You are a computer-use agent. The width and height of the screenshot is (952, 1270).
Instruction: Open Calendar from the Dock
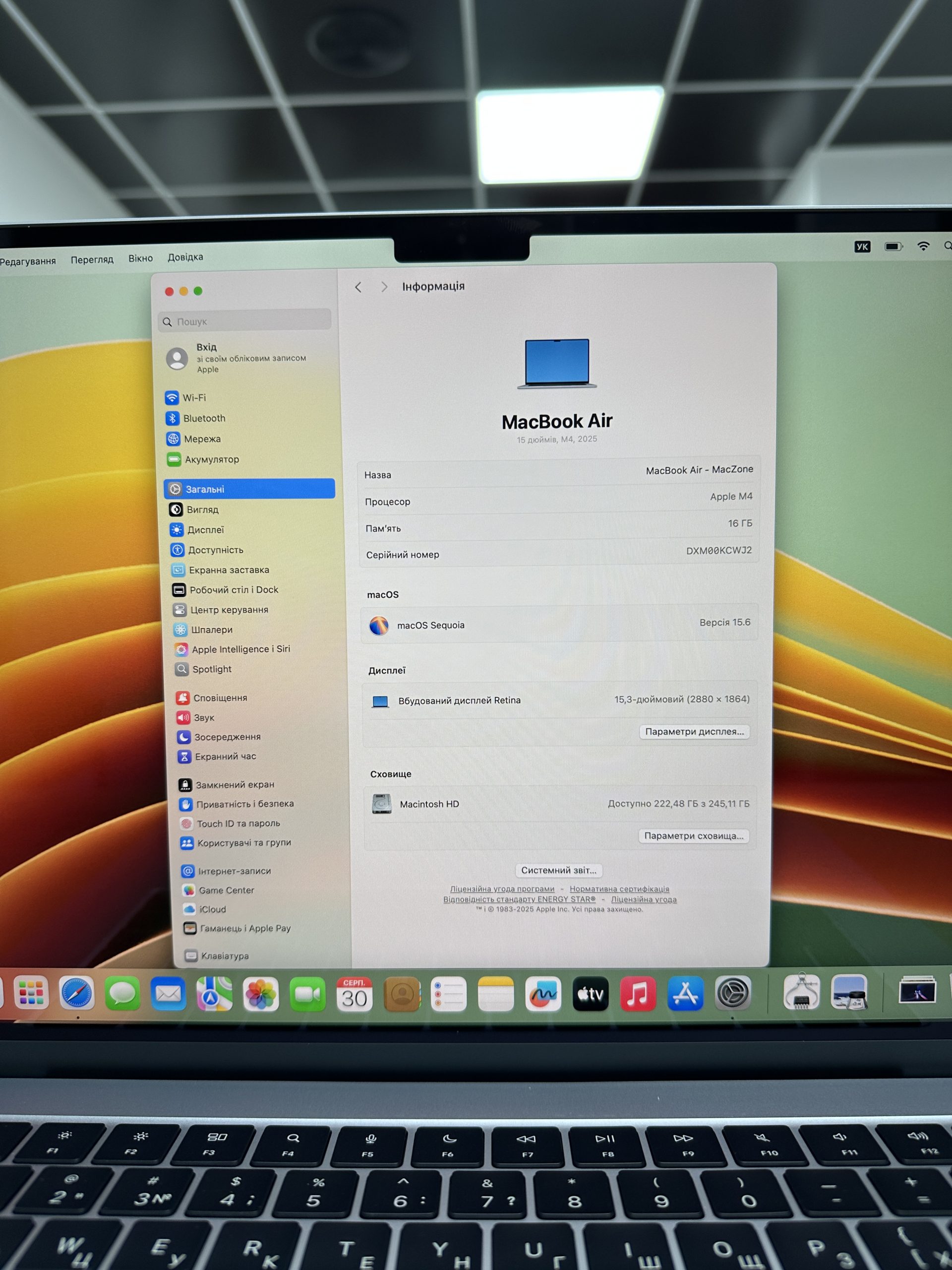[x=355, y=994]
